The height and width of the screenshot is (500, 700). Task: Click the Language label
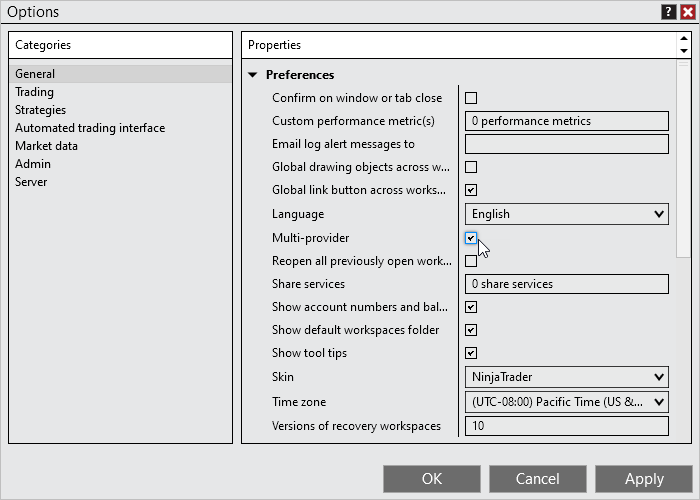pyautogui.click(x=298, y=214)
